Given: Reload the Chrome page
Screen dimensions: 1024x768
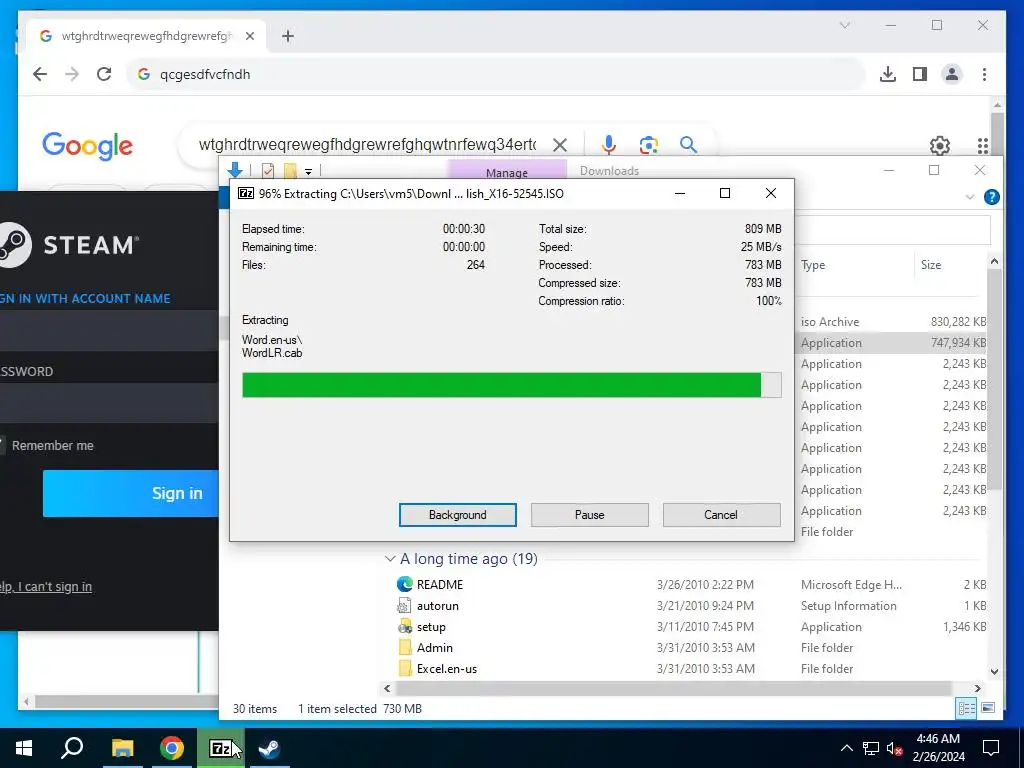Looking at the screenshot, I should (104, 74).
